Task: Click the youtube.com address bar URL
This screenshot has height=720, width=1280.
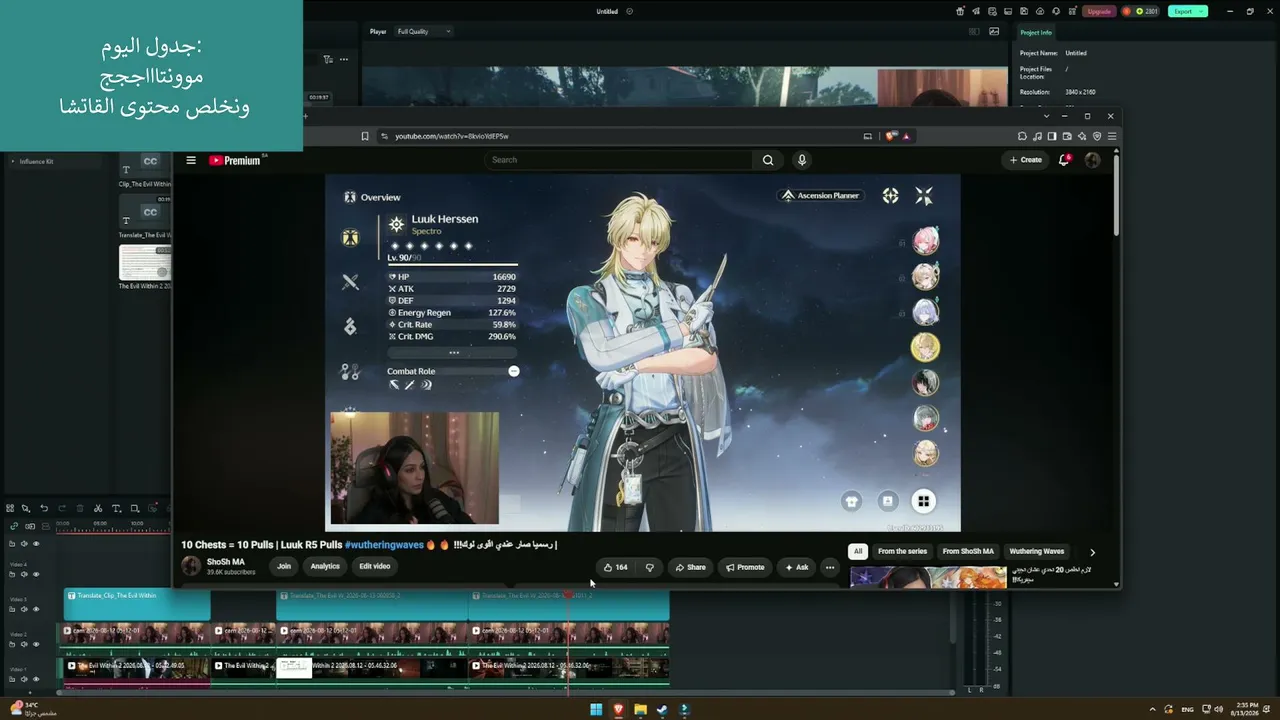Action: click(452, 136)
